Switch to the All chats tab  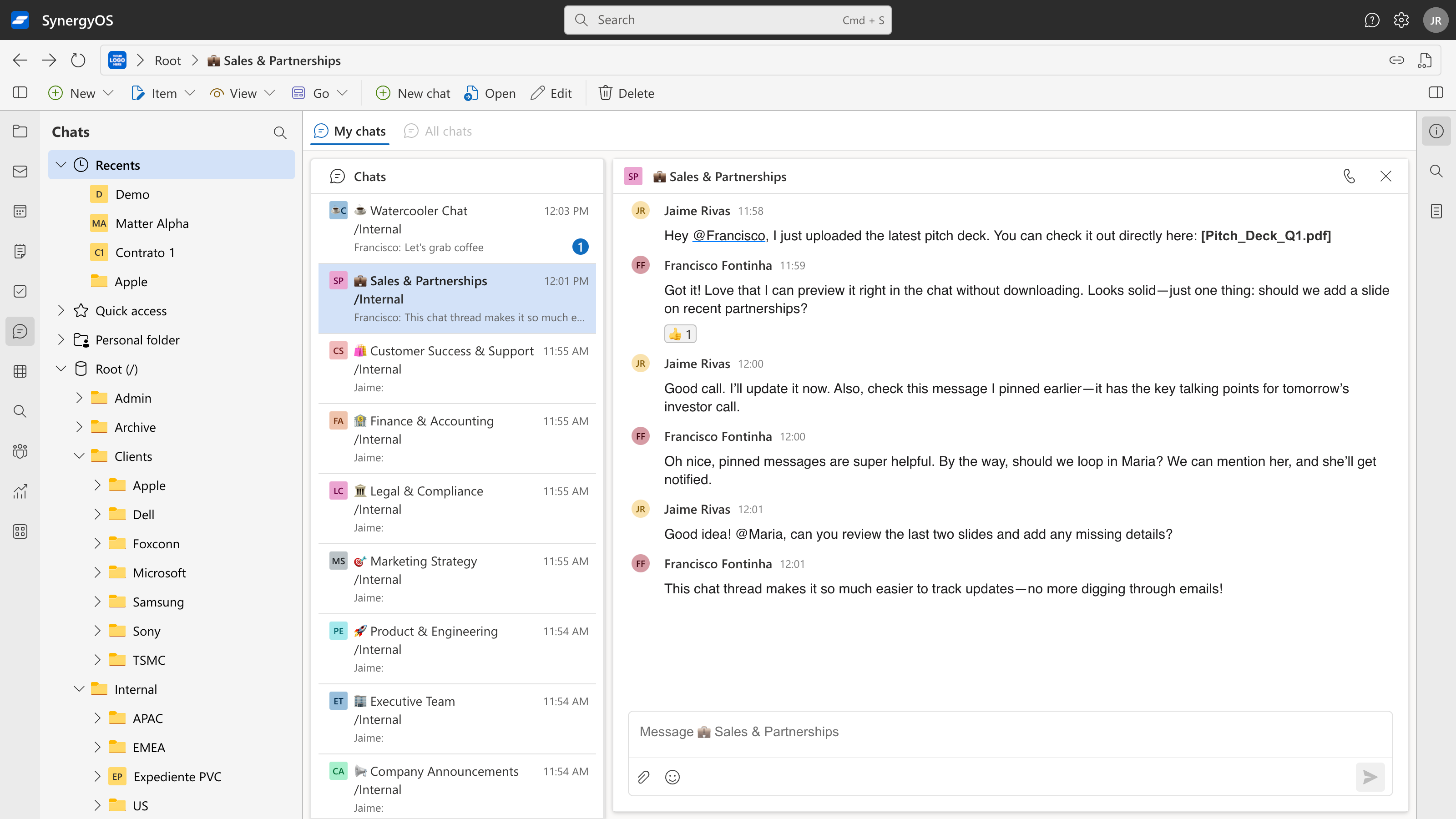[x=438, y=131]
